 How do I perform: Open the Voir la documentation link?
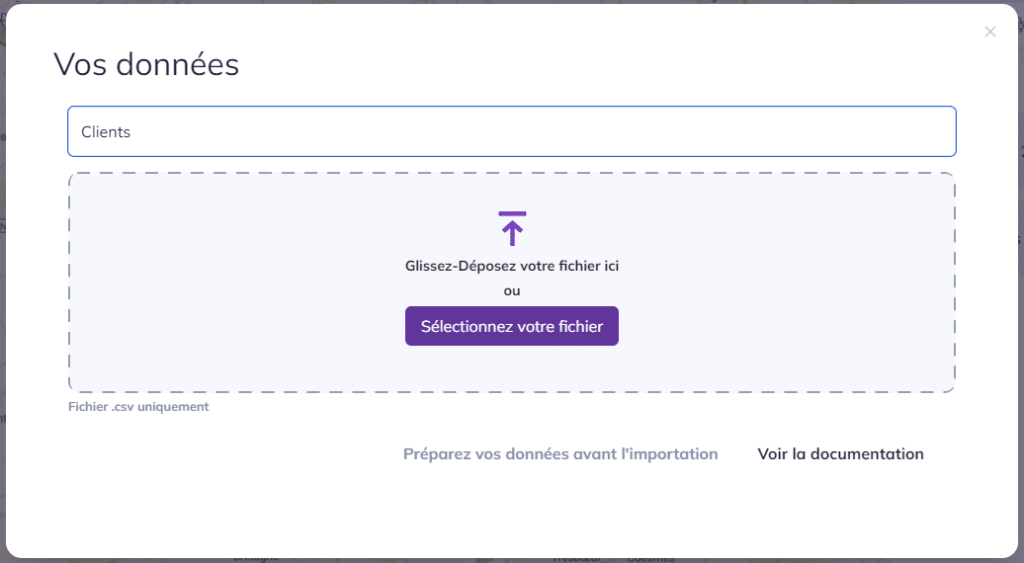point(840,454)
